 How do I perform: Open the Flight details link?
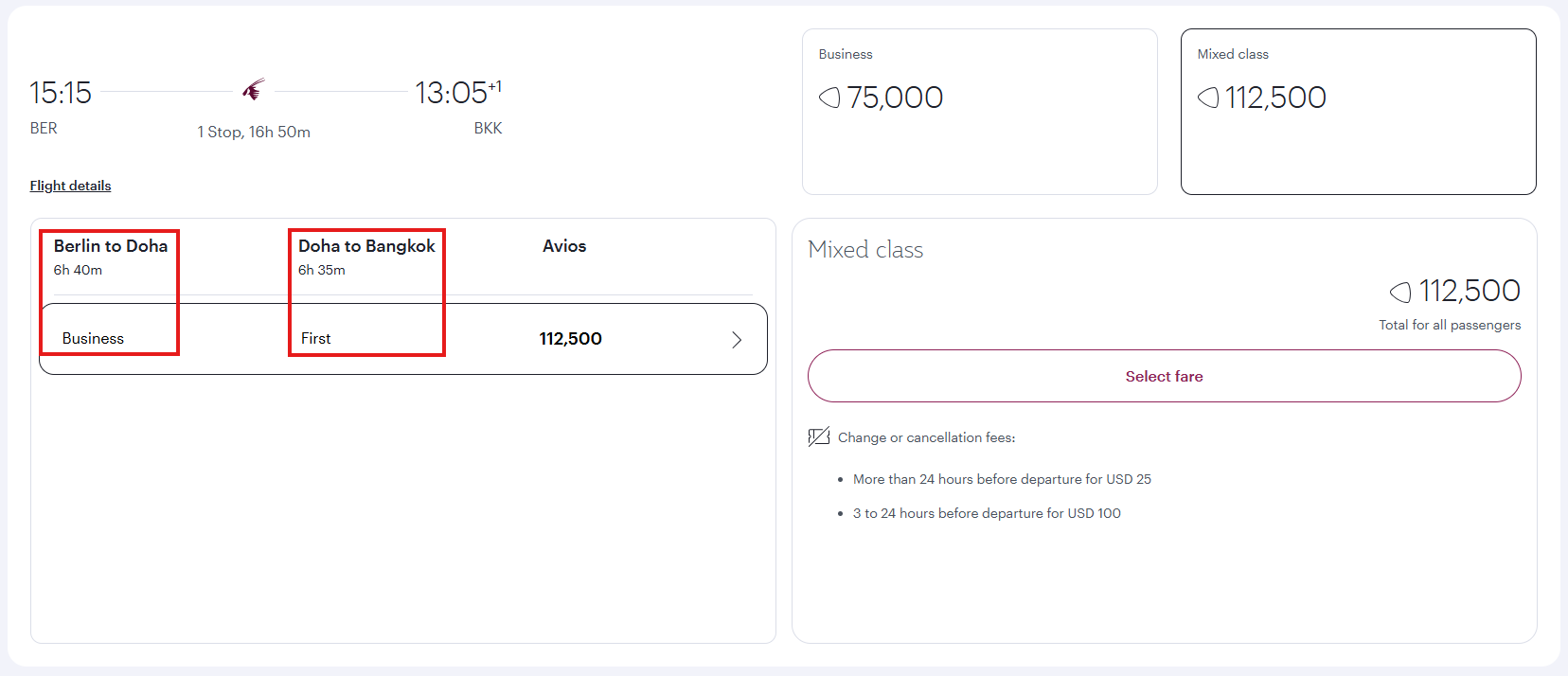click(70, 186)
